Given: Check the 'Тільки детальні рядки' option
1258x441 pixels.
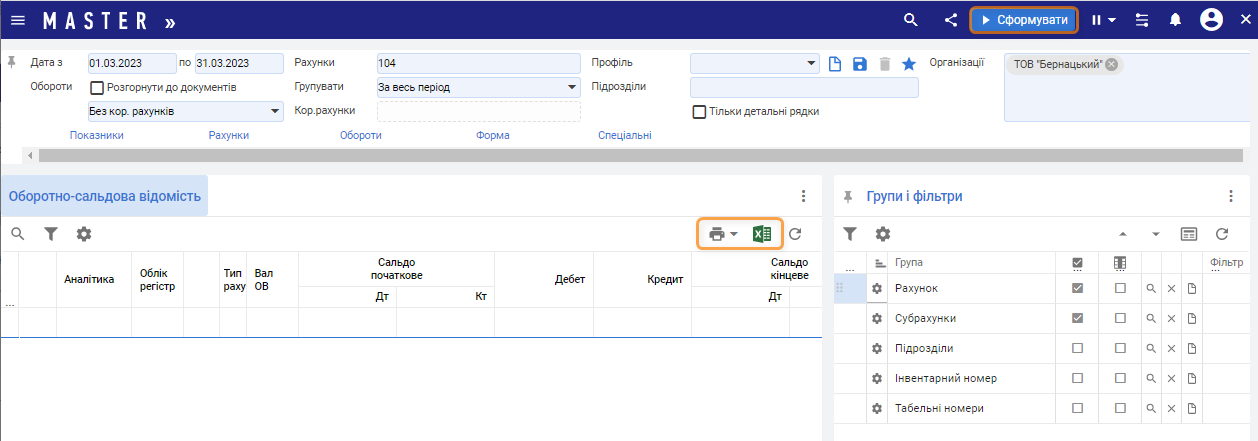Looking at the screenshot, I should pyautogui.click(x=700, y=112).
